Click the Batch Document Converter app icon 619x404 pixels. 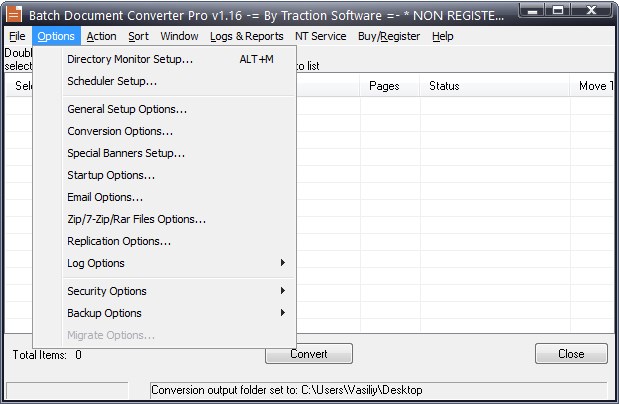tap(14, 12)
